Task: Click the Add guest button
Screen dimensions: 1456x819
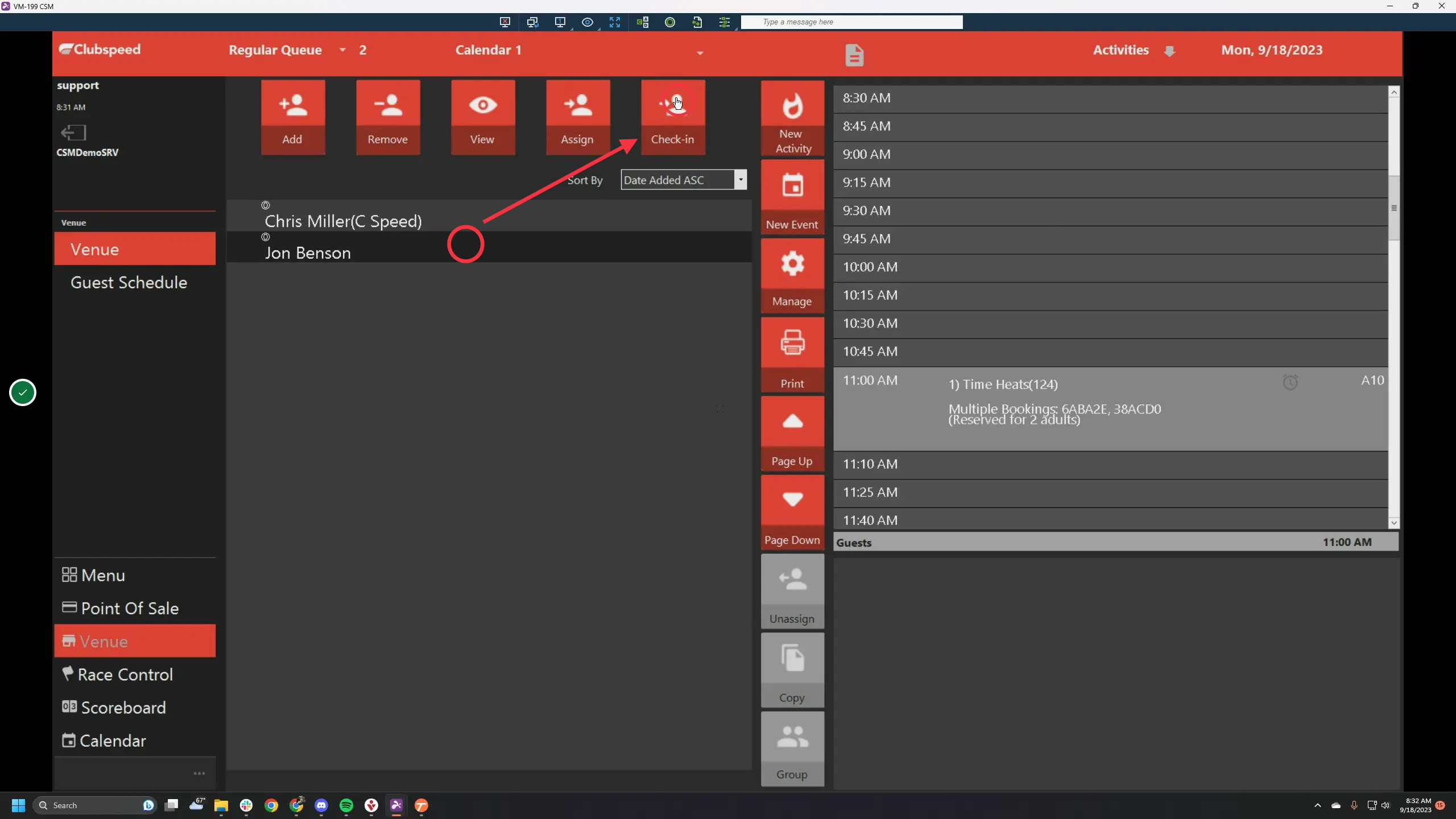Action: click(x=293, y=117)
